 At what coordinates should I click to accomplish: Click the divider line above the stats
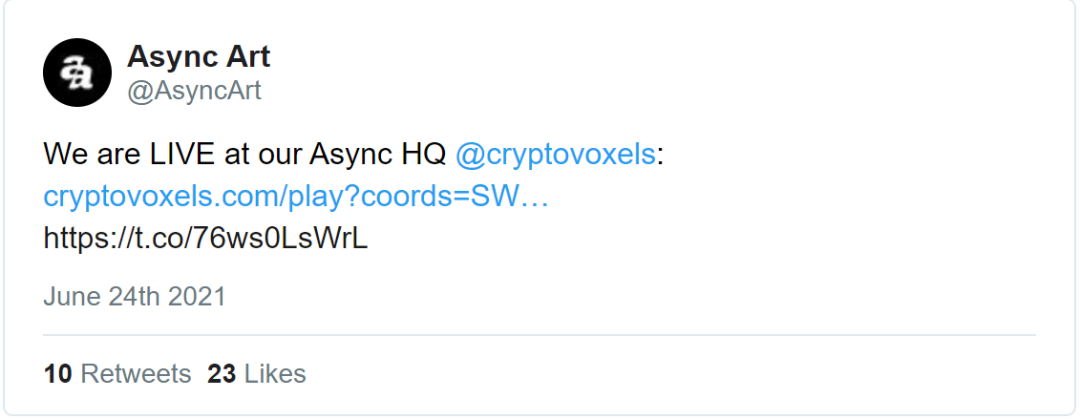(539, 335)
